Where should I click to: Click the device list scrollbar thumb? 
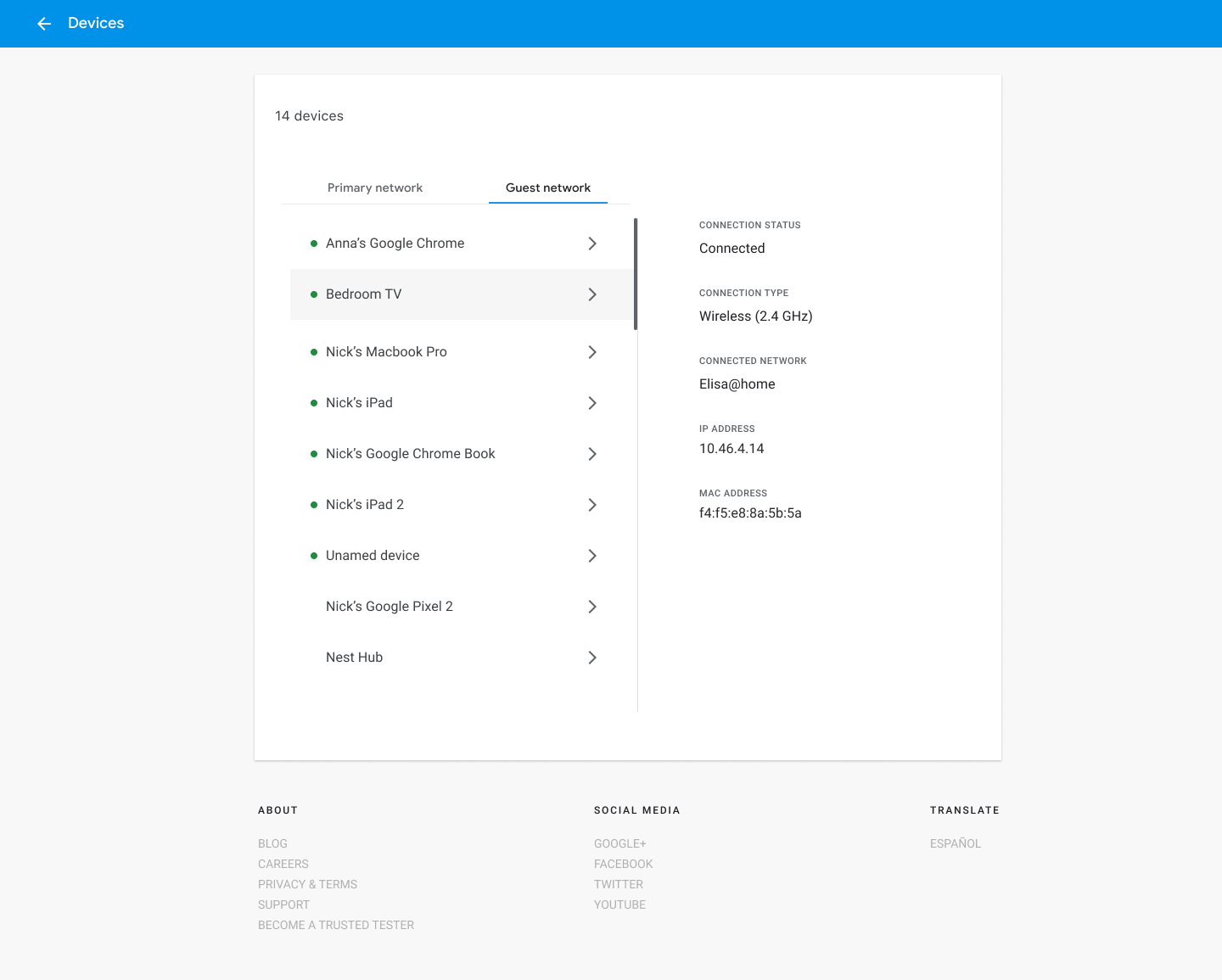(636, 274)
